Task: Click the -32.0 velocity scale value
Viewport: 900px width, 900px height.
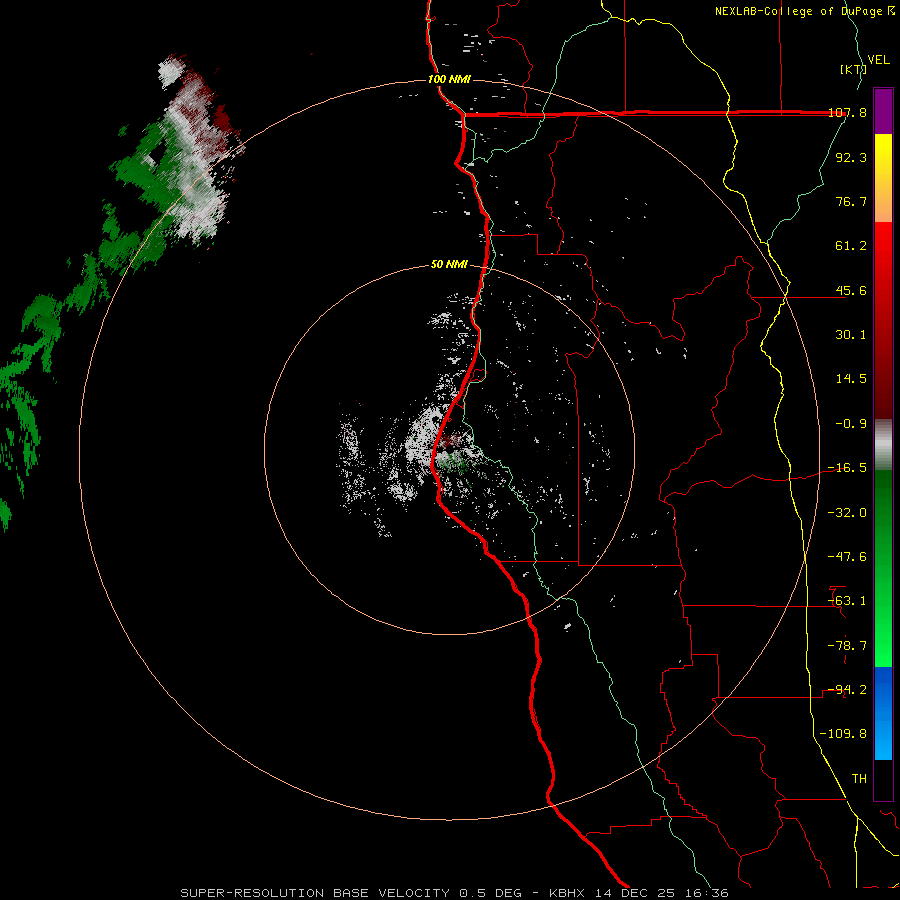Action: pyautogui.click(x=847, y=513)
